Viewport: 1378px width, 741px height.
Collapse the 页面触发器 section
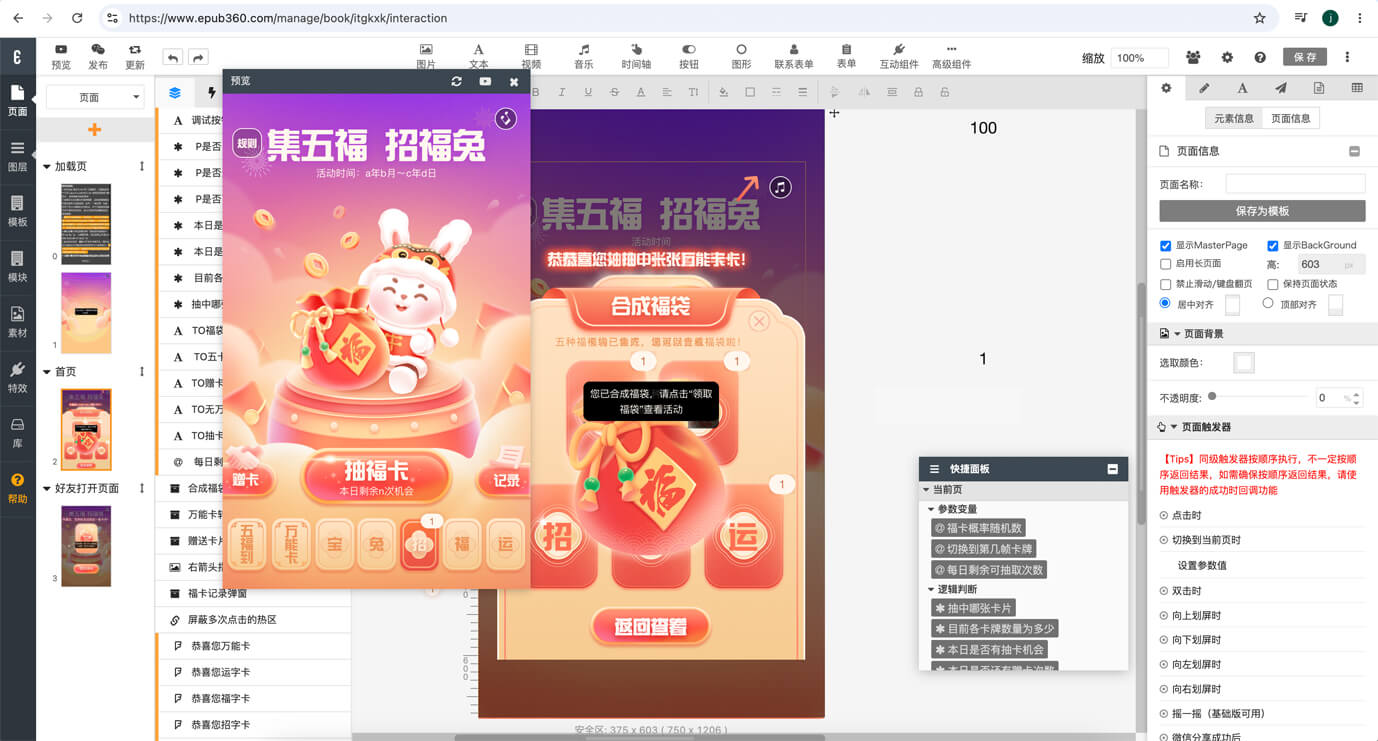tap(1175, 427)
